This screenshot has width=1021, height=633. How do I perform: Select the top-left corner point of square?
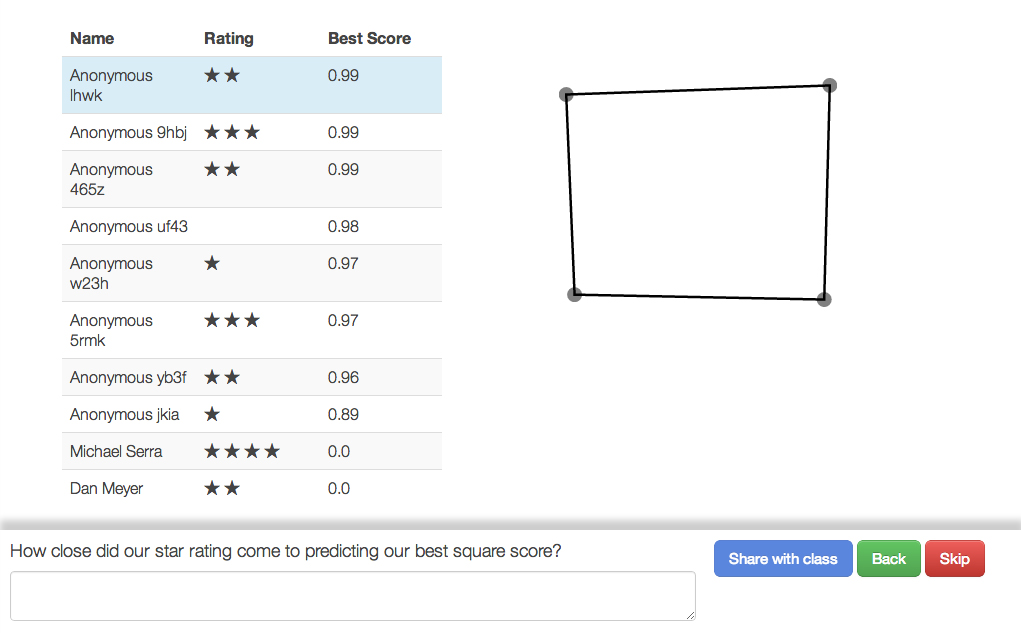point(566,95)
